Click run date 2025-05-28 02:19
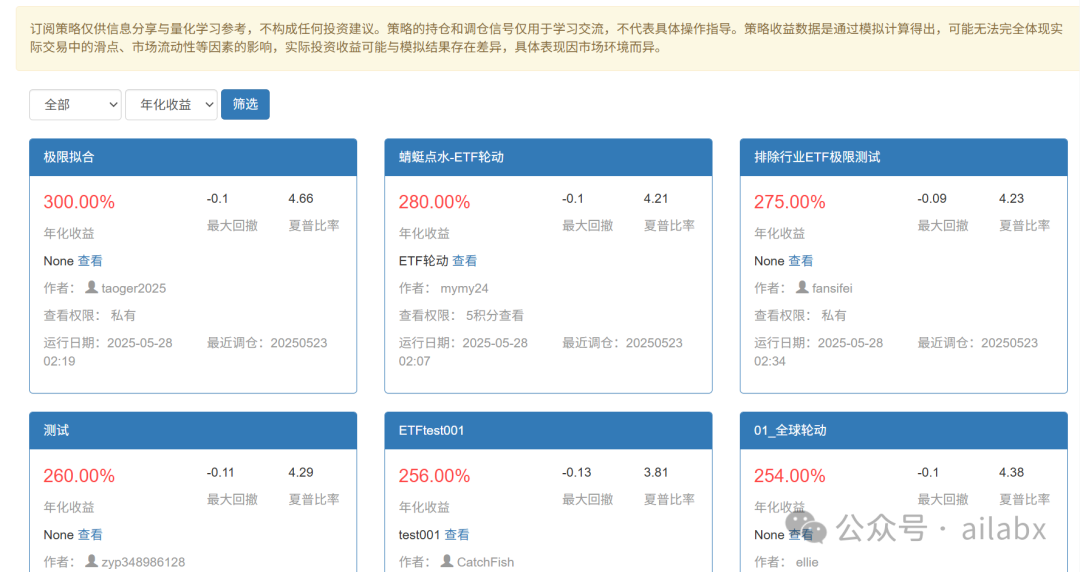This screenshot has height=572, width=1080. coord(108,351)
